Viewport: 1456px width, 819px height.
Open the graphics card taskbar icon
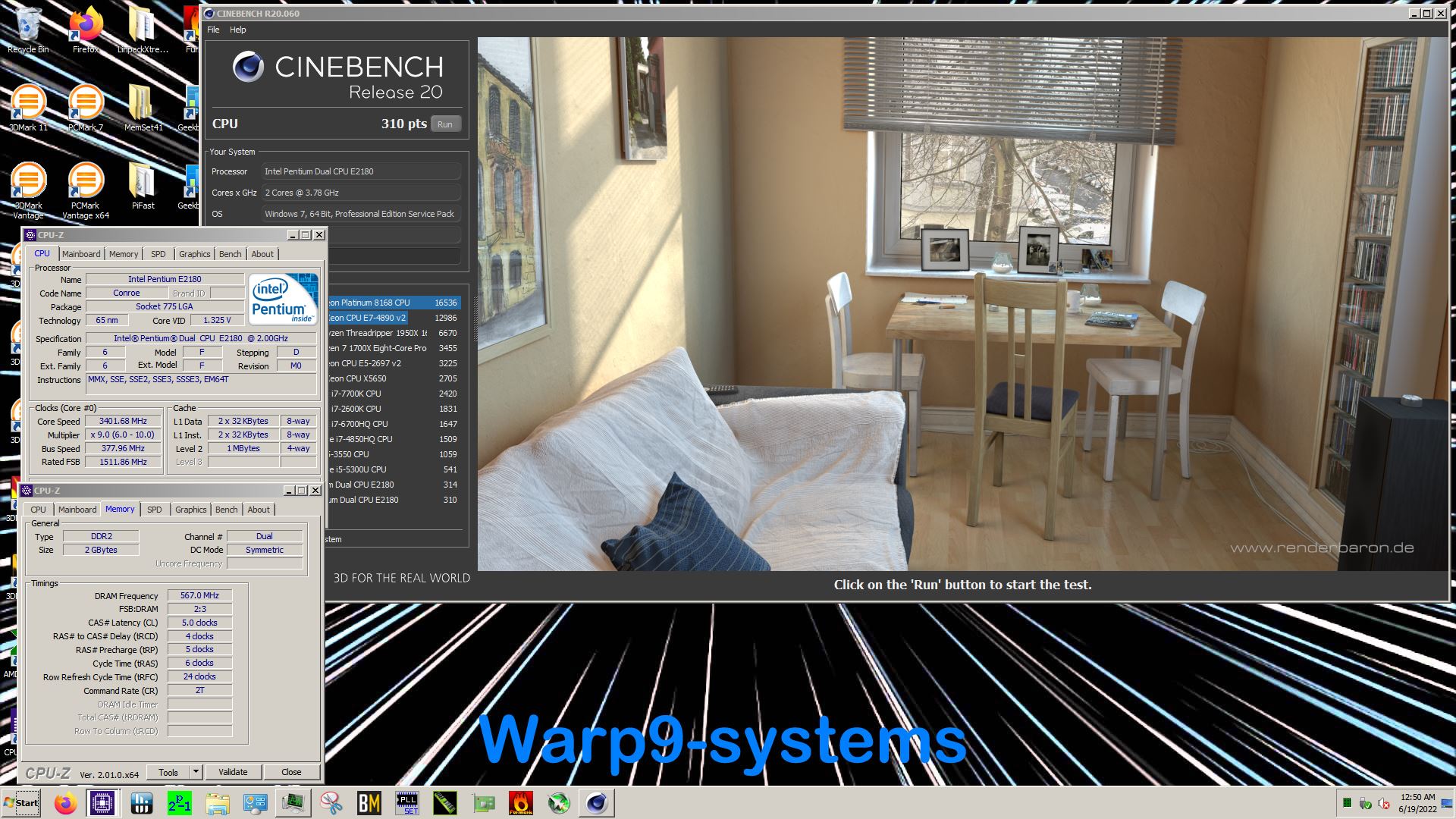pyautogui.click(x=483, y=803)
